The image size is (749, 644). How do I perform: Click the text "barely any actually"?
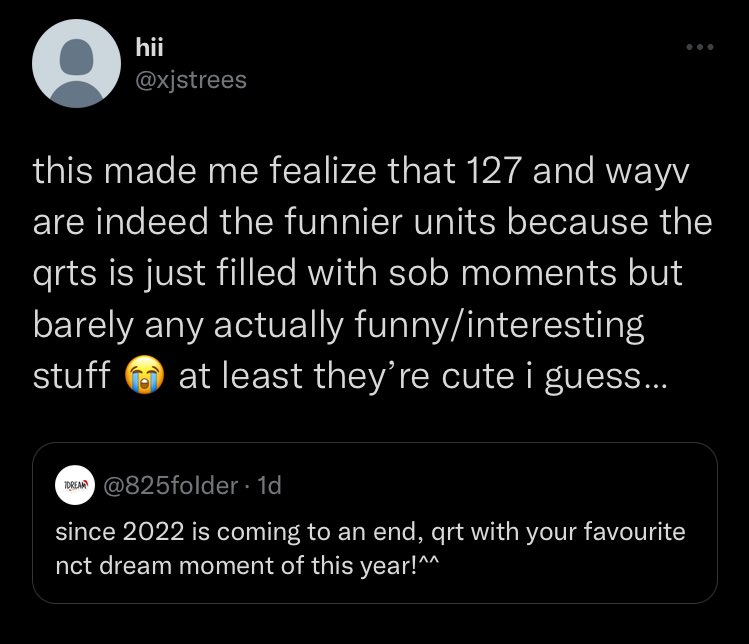coord(188,325)
